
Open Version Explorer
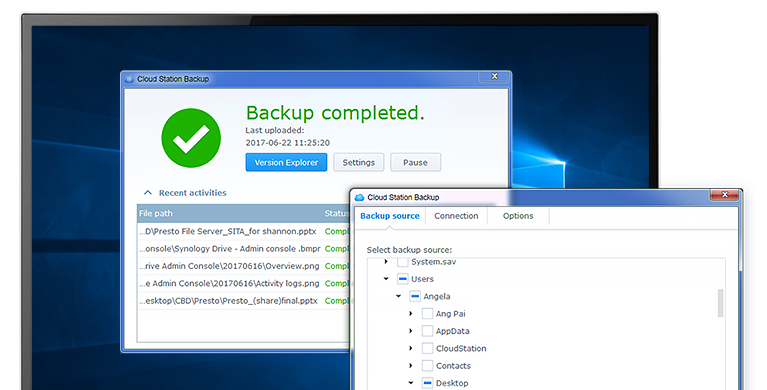[286, 162]
